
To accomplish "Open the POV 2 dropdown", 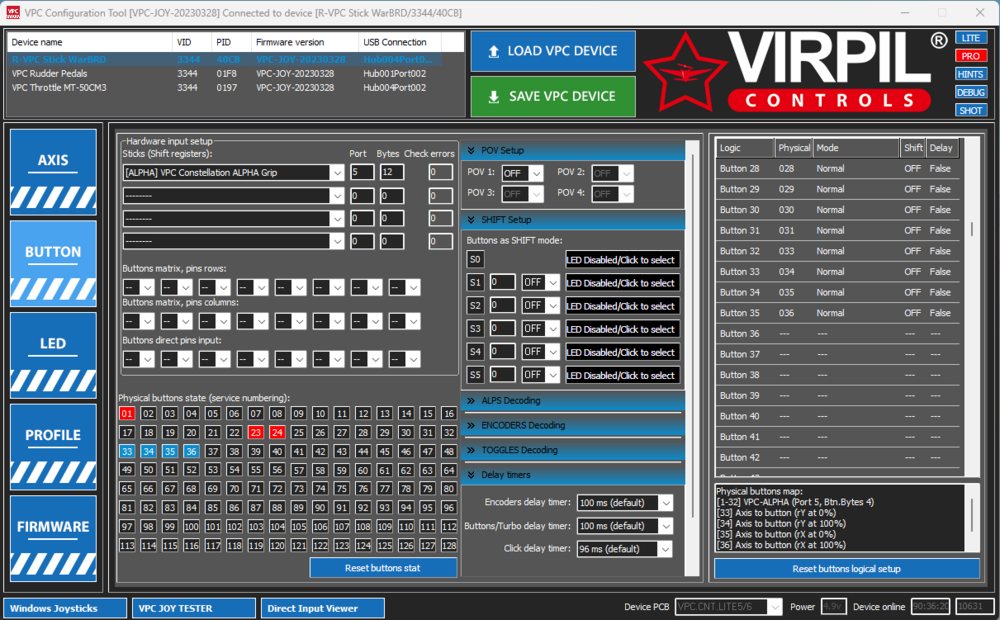I will tap(612, 173).
